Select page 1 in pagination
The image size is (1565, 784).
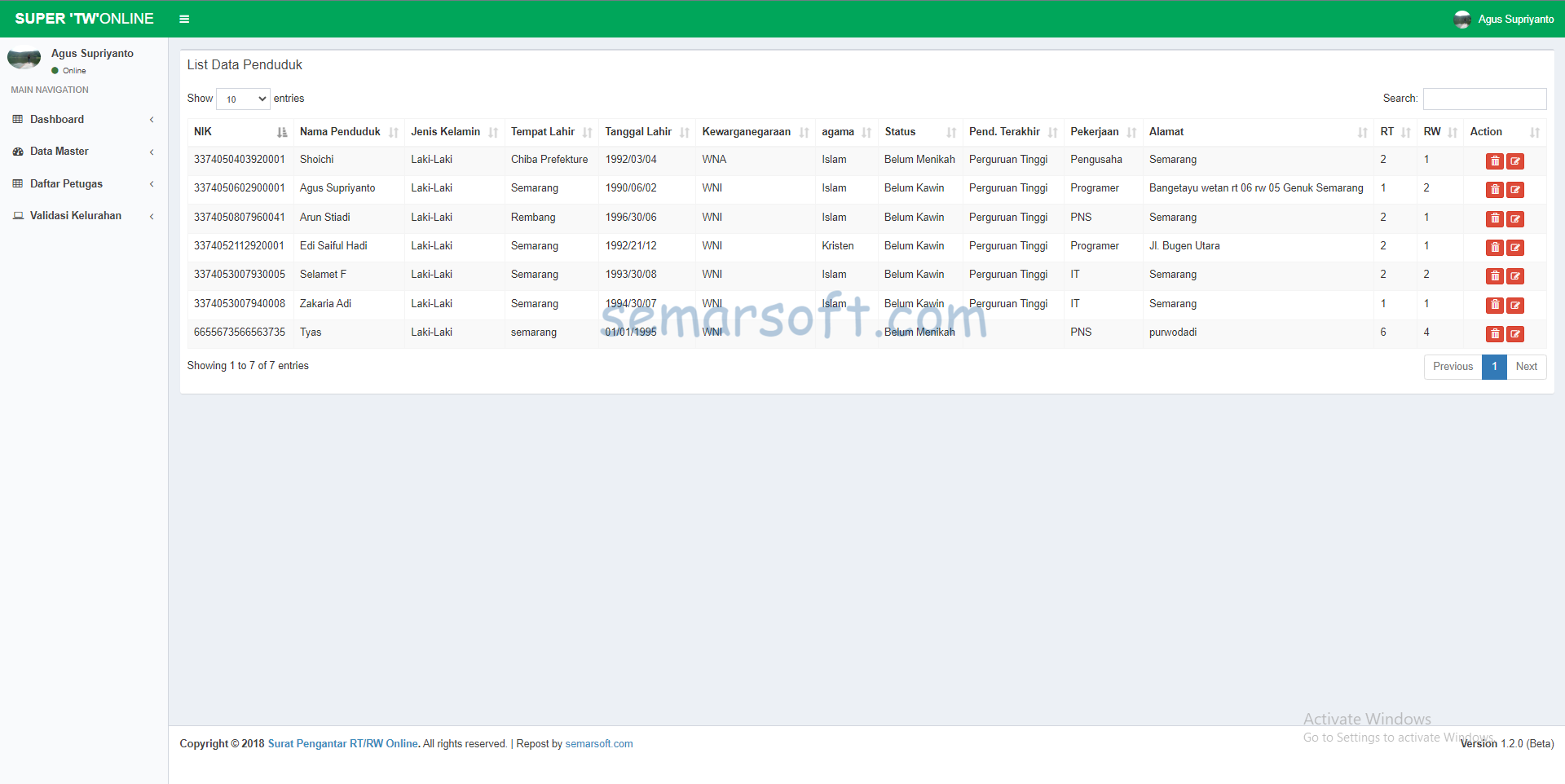click(1494, 367)
